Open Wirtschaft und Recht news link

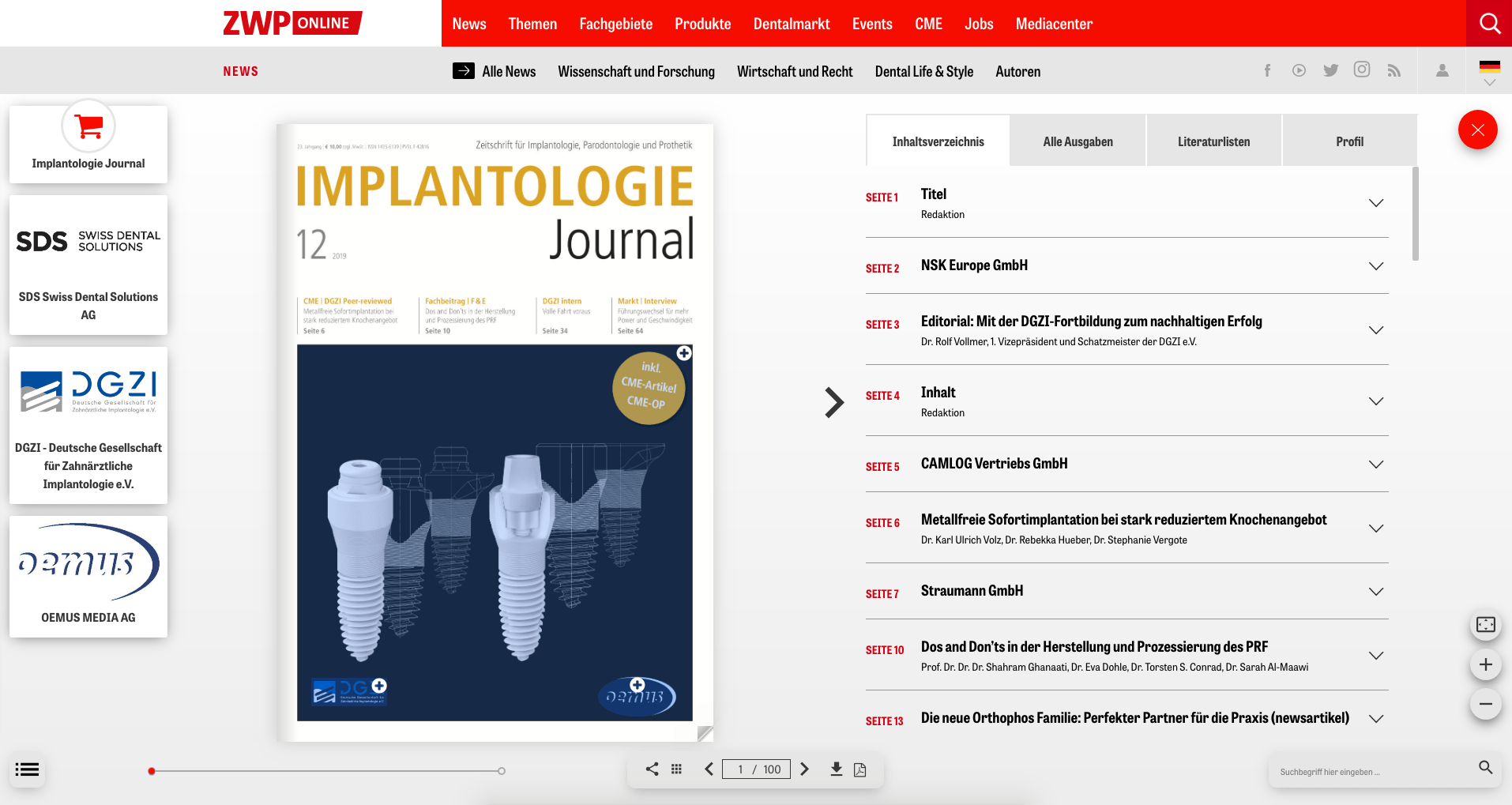point(795,71)
